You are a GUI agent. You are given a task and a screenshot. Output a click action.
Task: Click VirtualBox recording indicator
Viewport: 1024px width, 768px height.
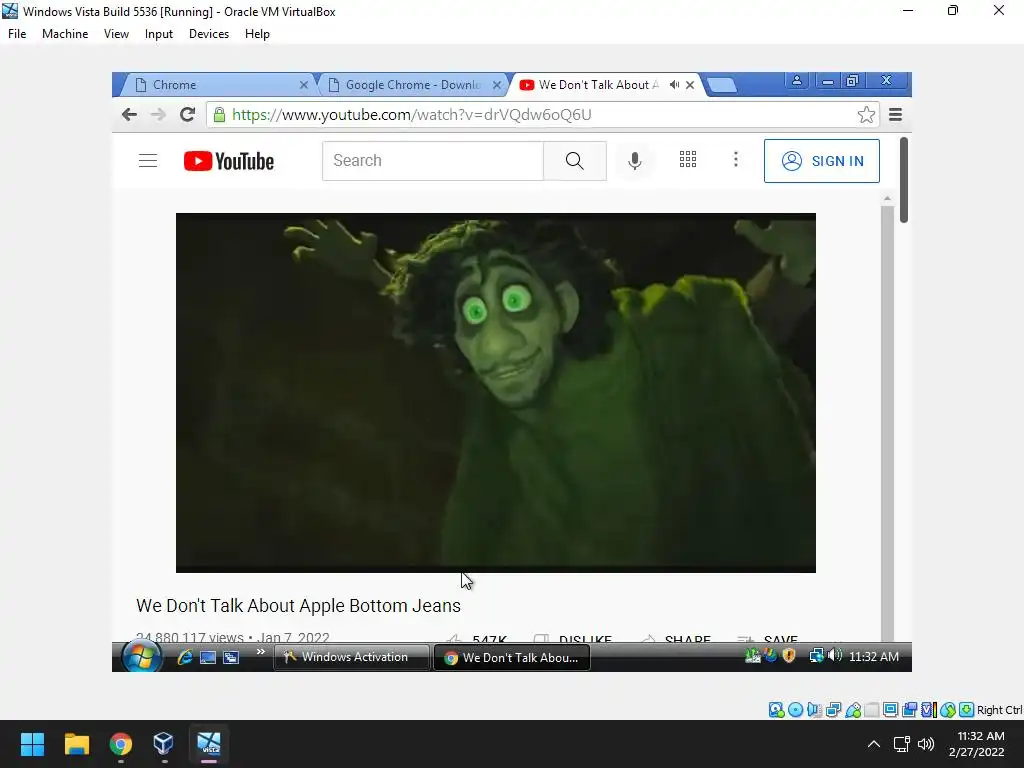click(909, 710)
